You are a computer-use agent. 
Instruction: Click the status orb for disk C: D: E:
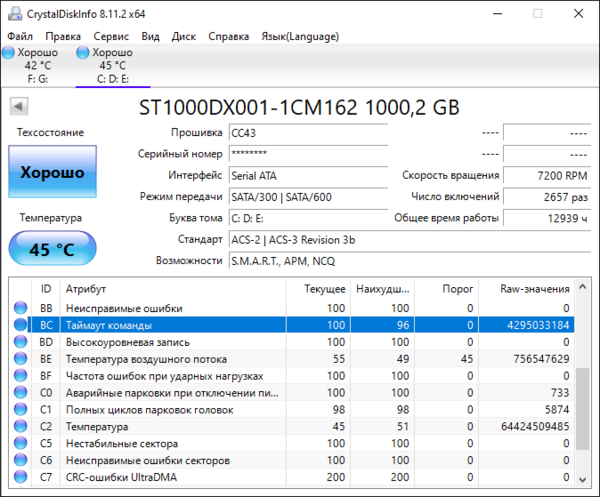pyautogui.click(x=83, y=52)
